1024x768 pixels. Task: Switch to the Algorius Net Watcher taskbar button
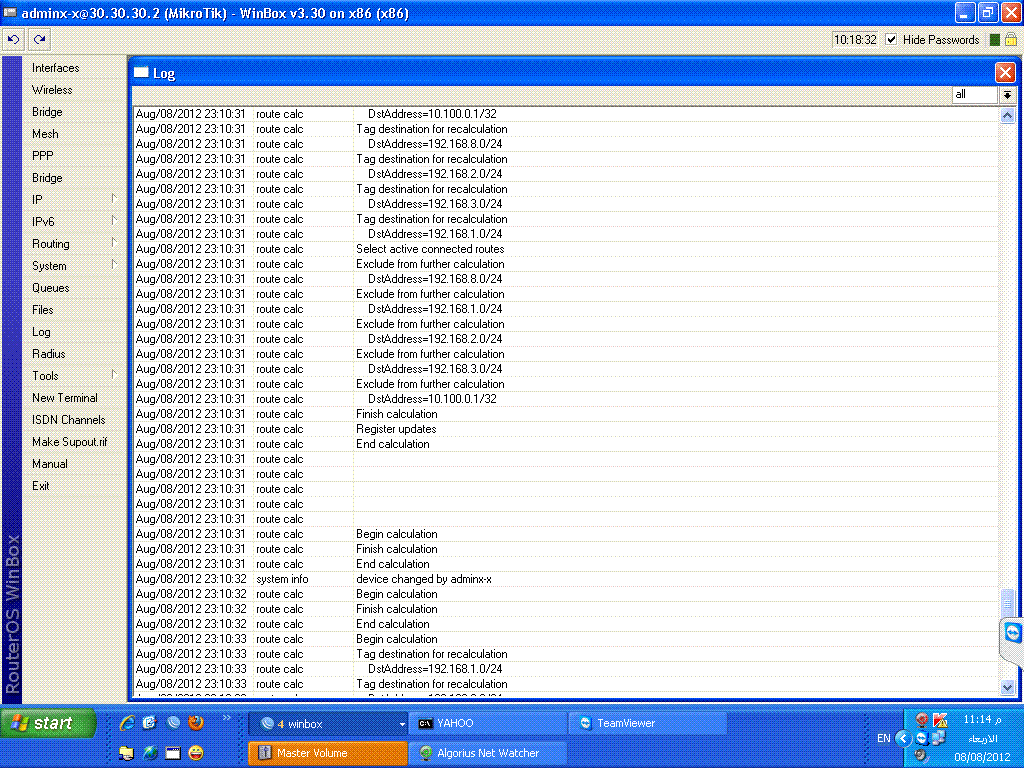click(x=487, y=753)
